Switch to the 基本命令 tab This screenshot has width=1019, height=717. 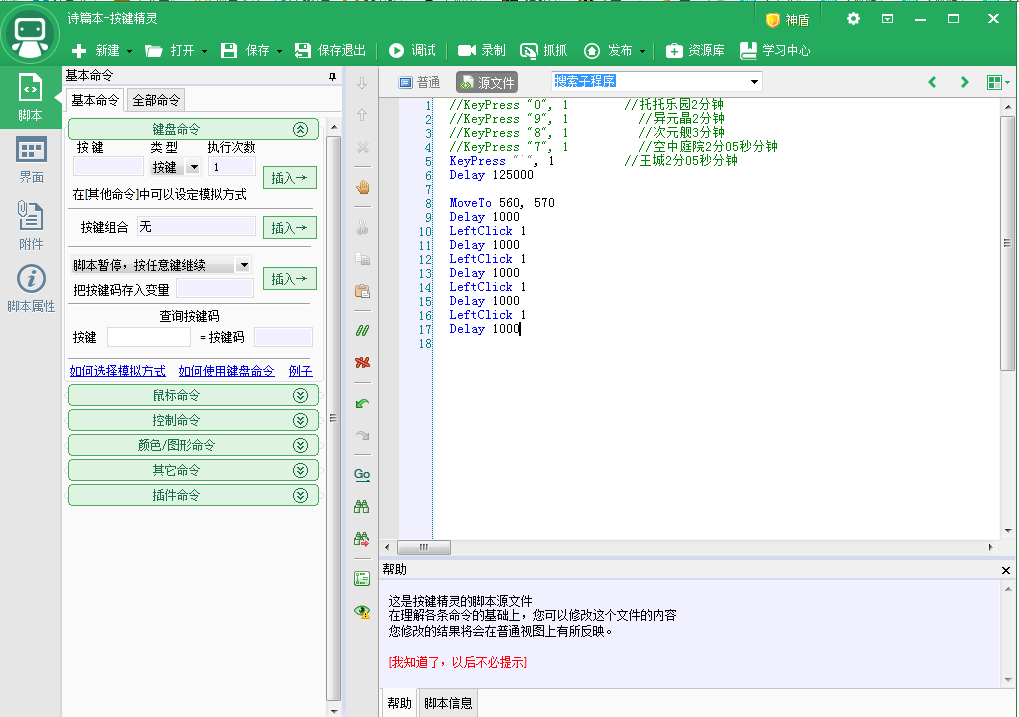95,100
